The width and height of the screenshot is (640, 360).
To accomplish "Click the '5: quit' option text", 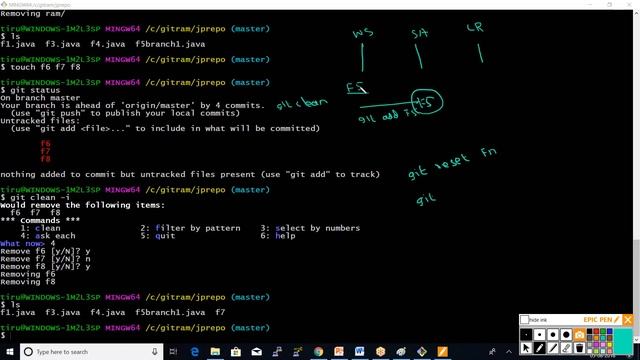I will 158,236.
